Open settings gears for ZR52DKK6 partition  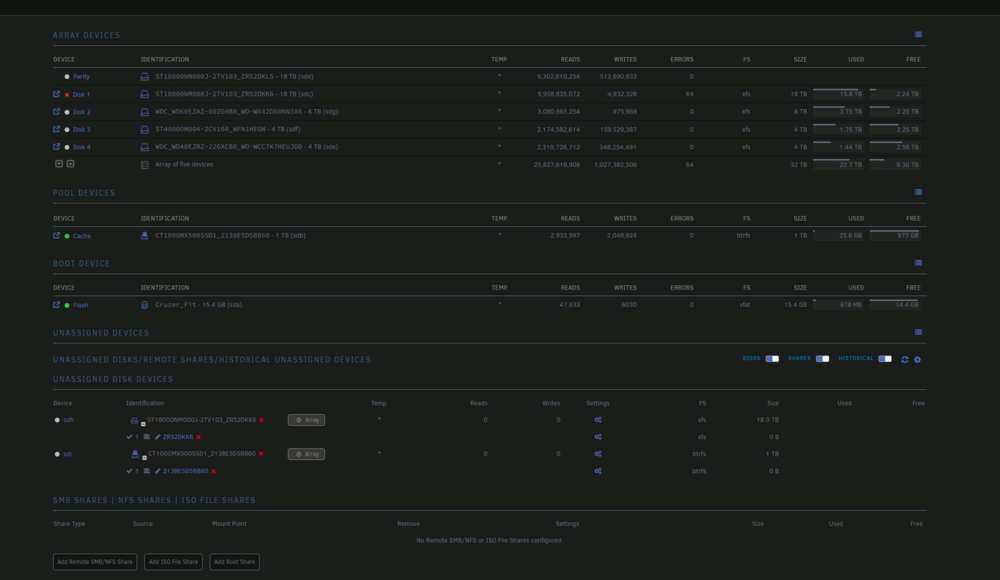pos(598,437)
